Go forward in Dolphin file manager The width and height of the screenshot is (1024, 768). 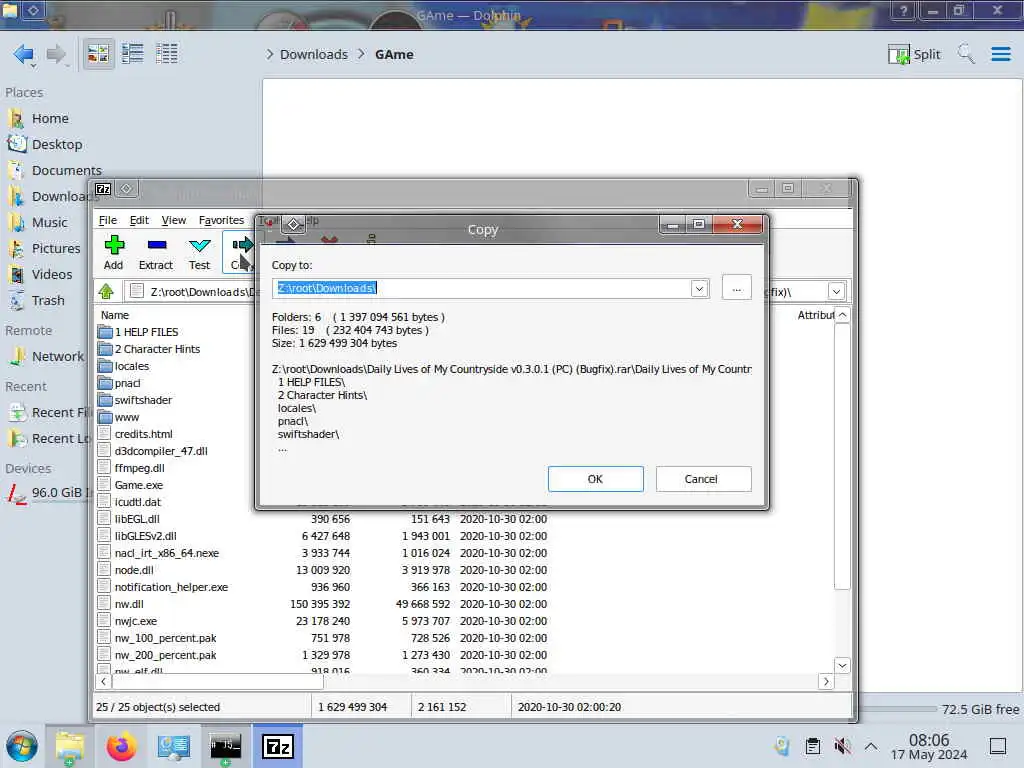click(57, 54)
